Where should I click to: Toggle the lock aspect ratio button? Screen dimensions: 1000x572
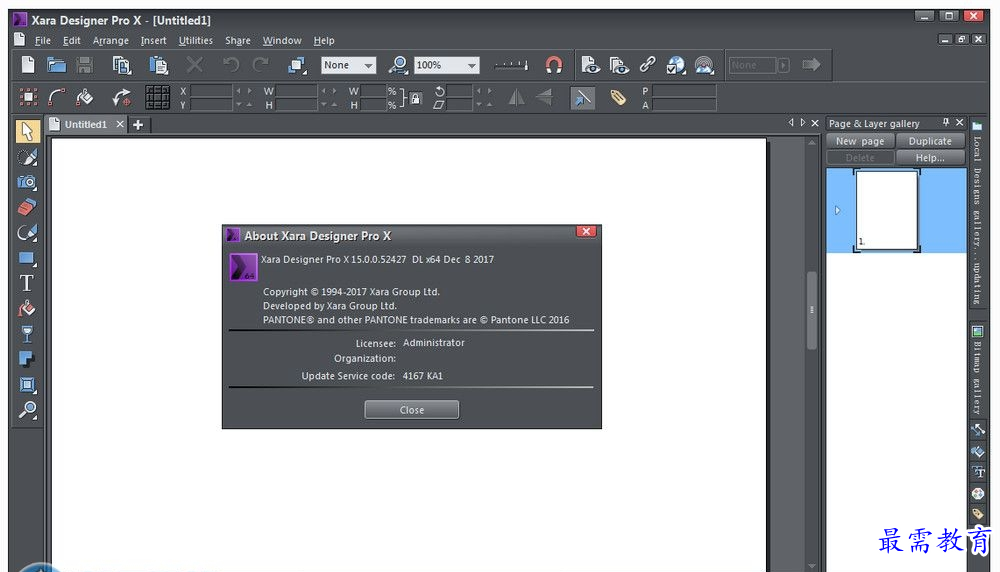[415, 97]
